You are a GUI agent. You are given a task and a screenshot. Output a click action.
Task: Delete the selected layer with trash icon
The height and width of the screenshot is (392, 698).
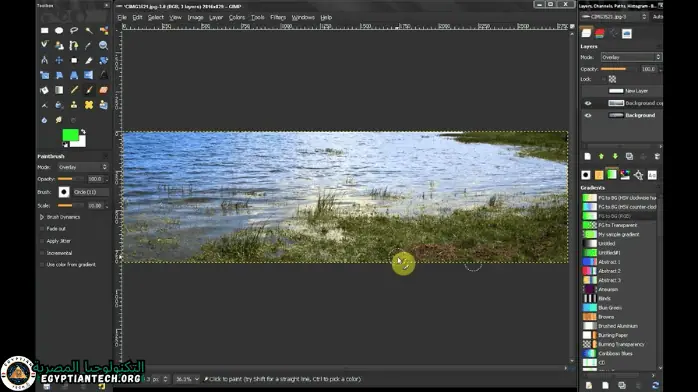pos(657,156)
